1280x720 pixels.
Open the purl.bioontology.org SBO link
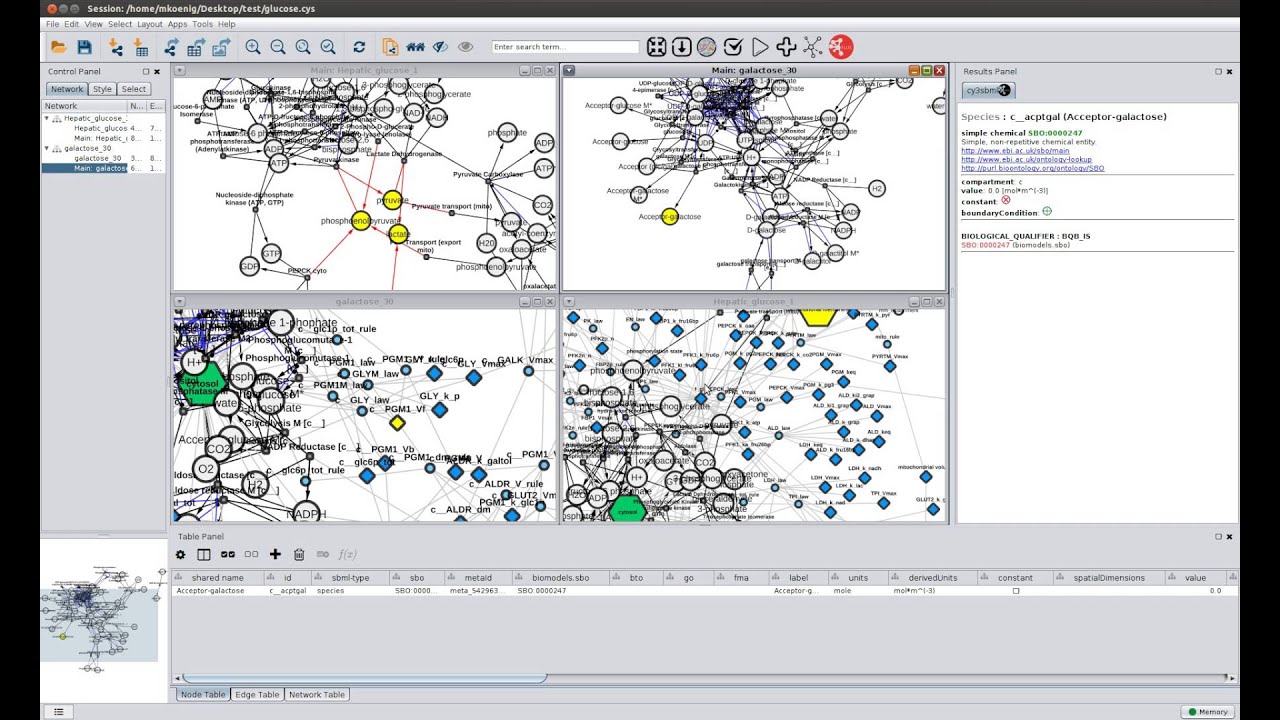click(x=1033, y=168)
